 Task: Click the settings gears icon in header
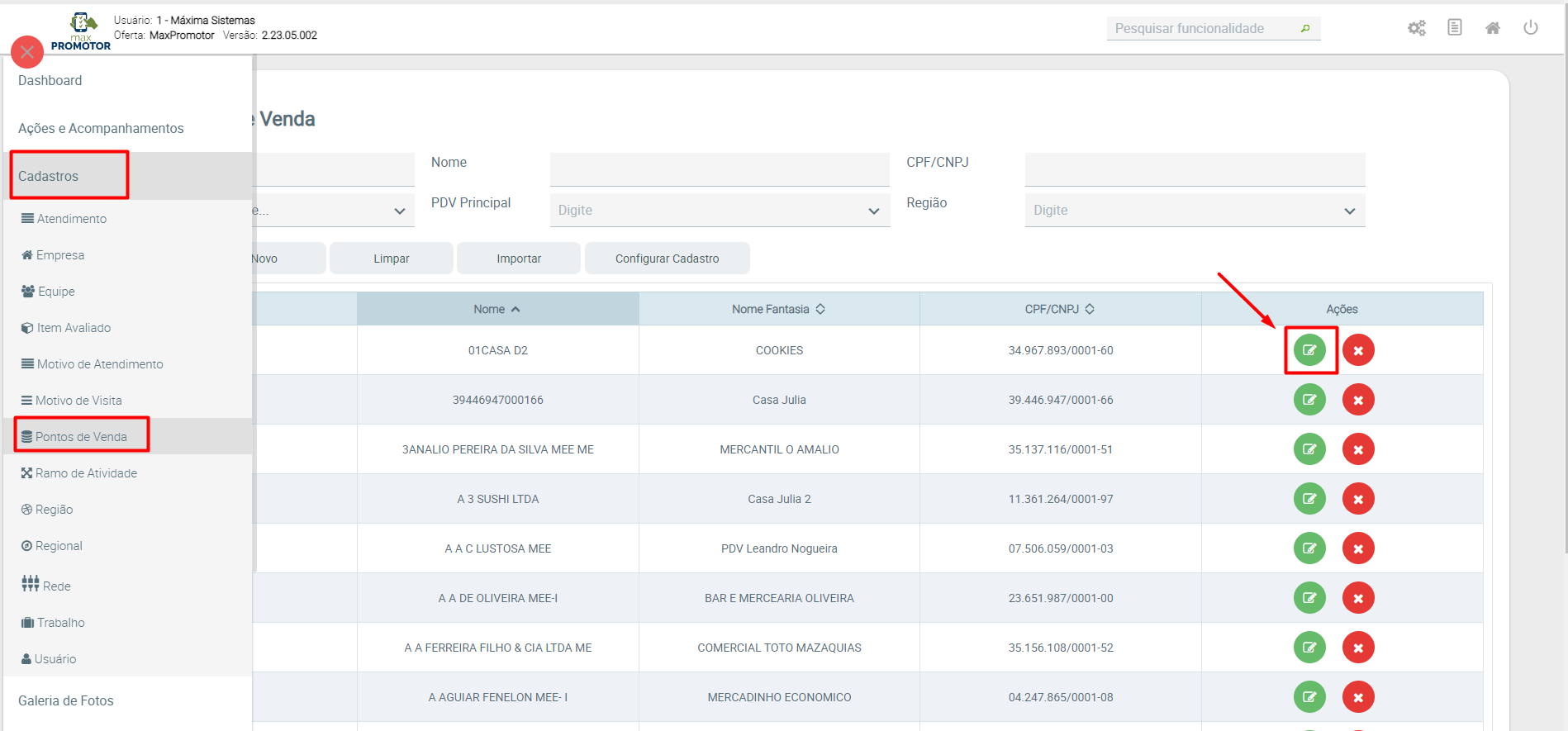pyautogui.click(x=1417, y=28)
